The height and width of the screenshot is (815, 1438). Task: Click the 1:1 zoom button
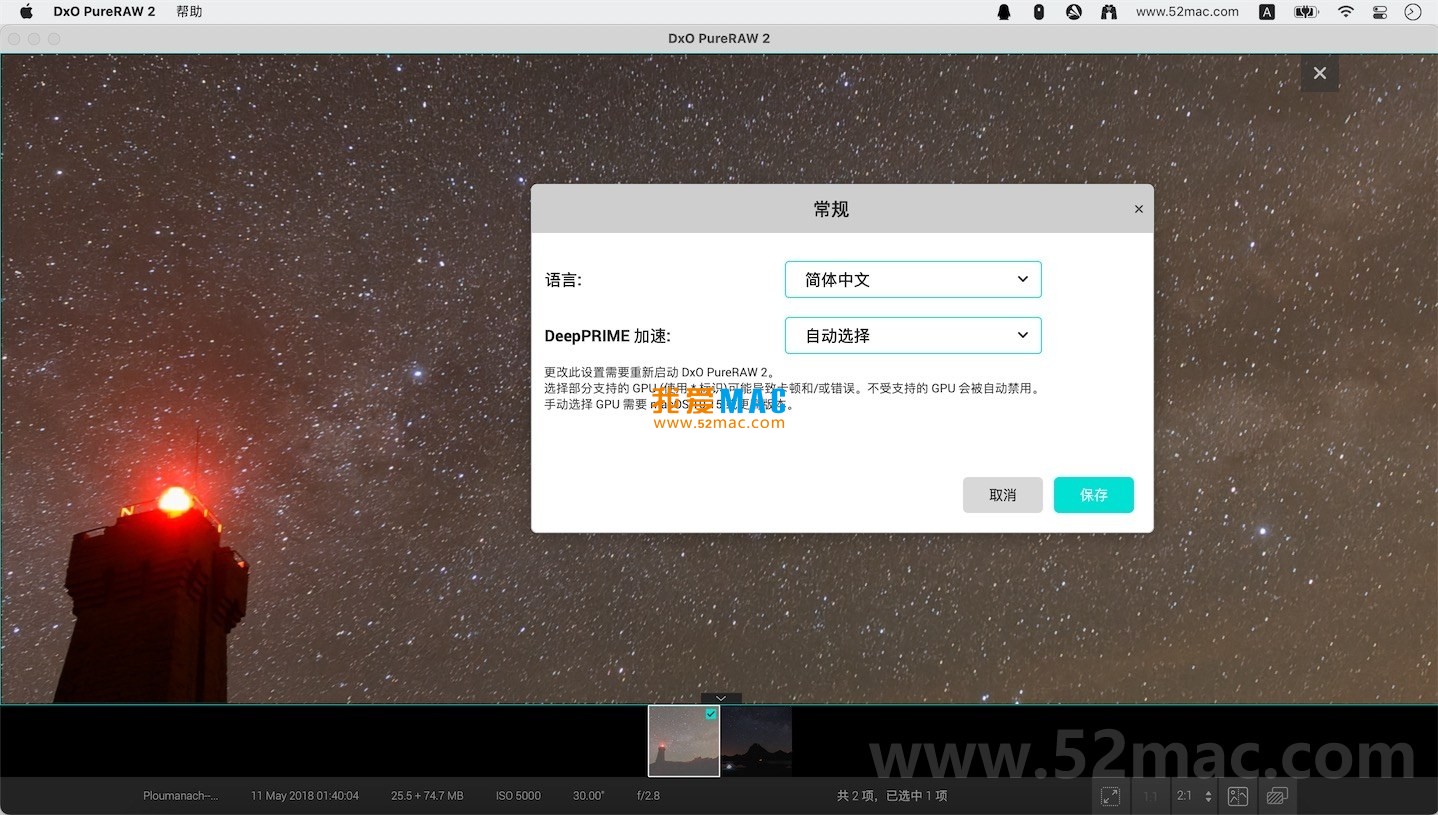click(x=1150, y=796)
